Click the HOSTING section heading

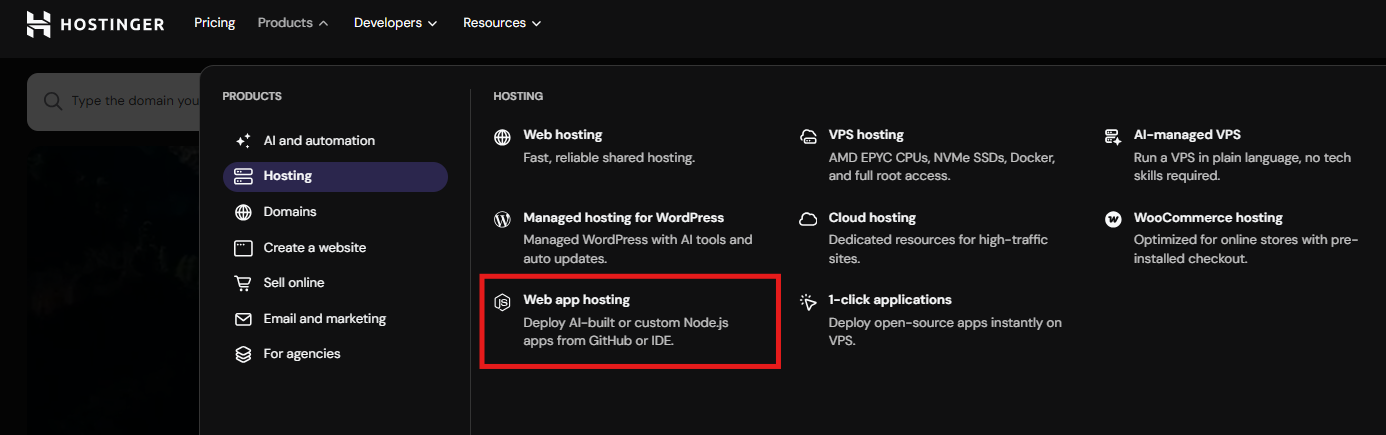pyautogui.click(x=518, y=97)
